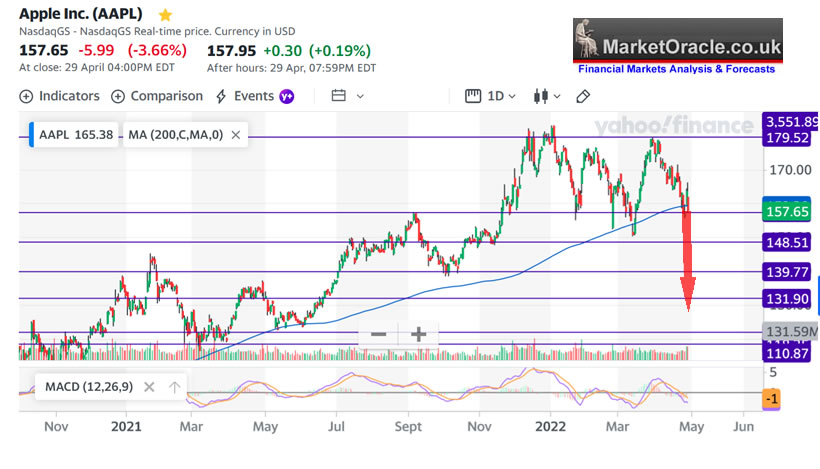820x469 pixels.
Task: Click the MACD (12,26,9) label
Action: coord(89,387)
